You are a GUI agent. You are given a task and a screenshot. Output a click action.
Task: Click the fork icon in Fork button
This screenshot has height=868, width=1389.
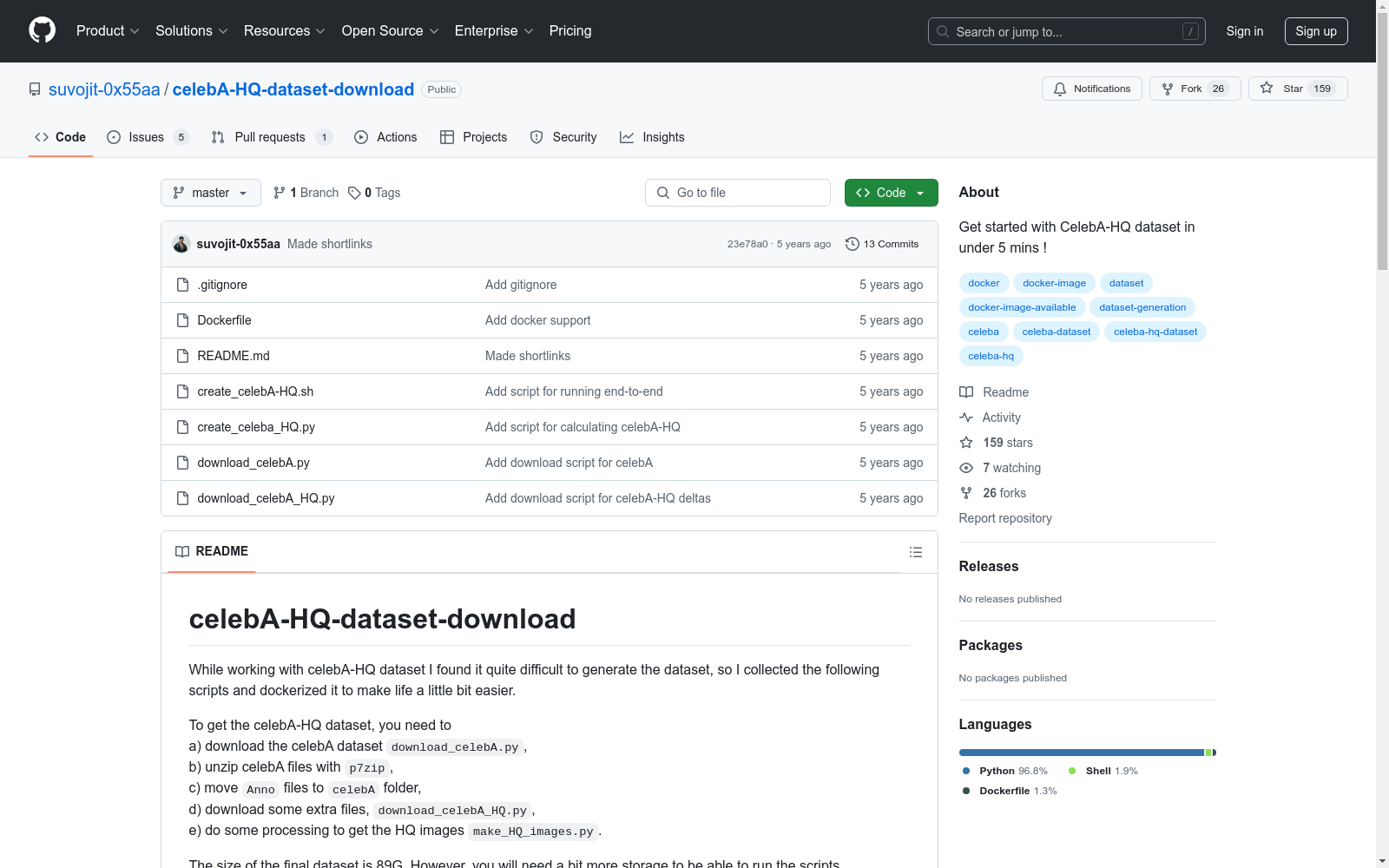(1168, 89)
